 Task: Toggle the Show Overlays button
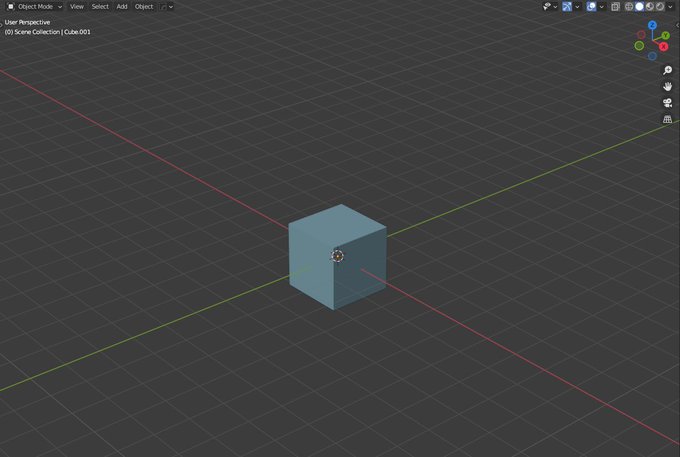pos(591,7)
